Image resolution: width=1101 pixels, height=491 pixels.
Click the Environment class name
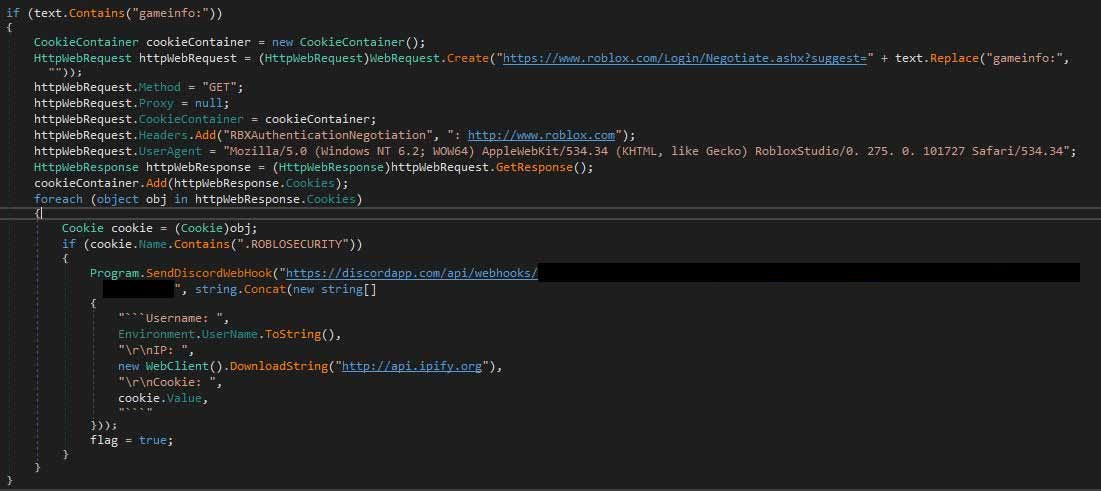[156, 335]
